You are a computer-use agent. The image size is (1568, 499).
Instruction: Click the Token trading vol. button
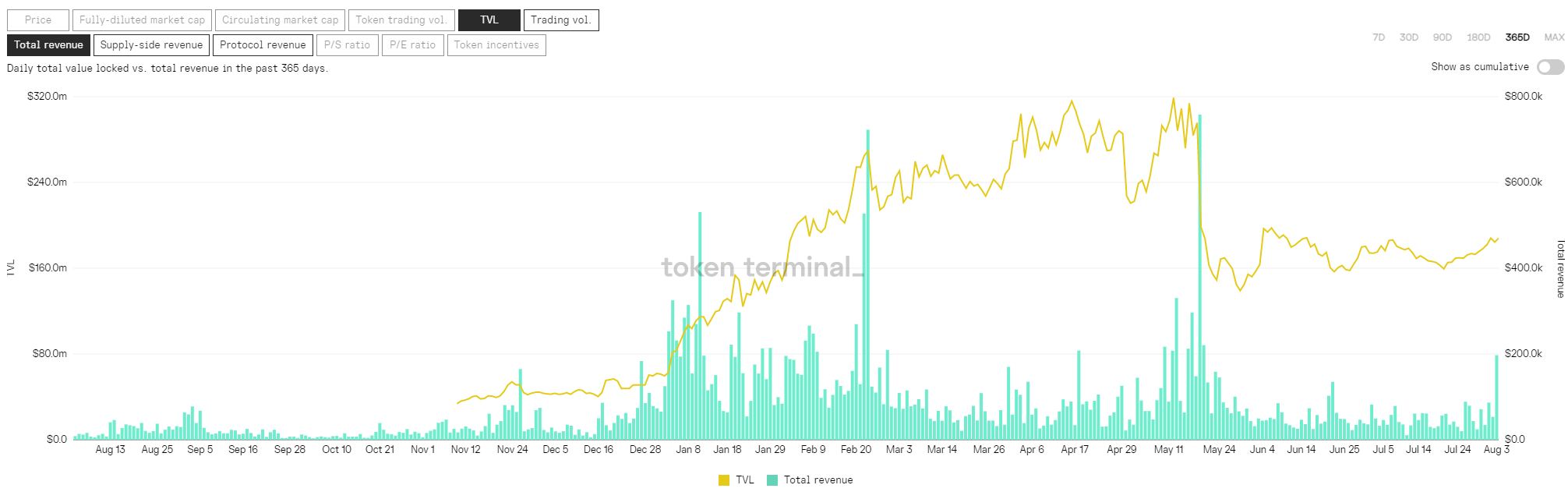click(401, 20)
